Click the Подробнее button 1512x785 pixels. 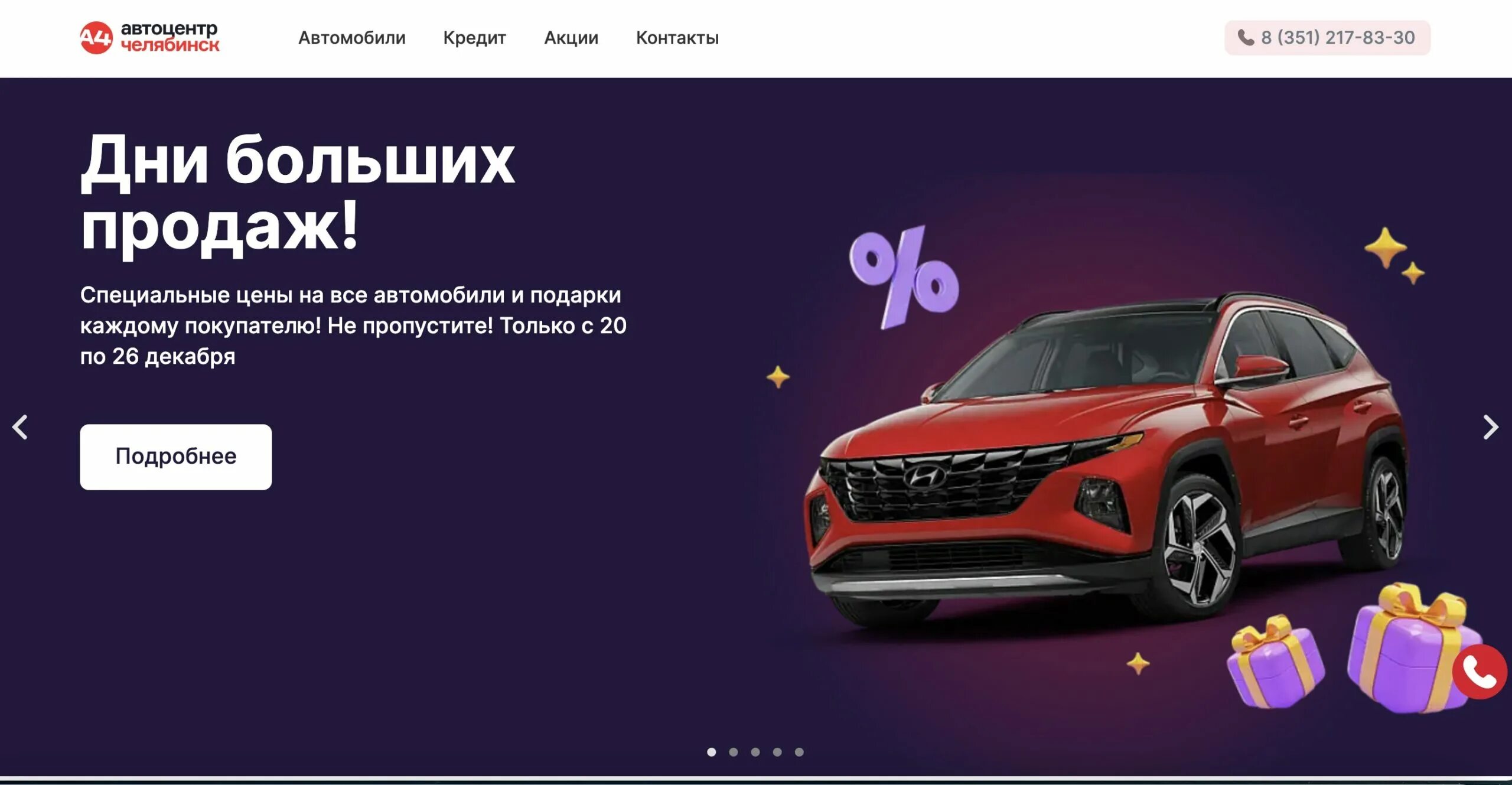coord(176,457)
